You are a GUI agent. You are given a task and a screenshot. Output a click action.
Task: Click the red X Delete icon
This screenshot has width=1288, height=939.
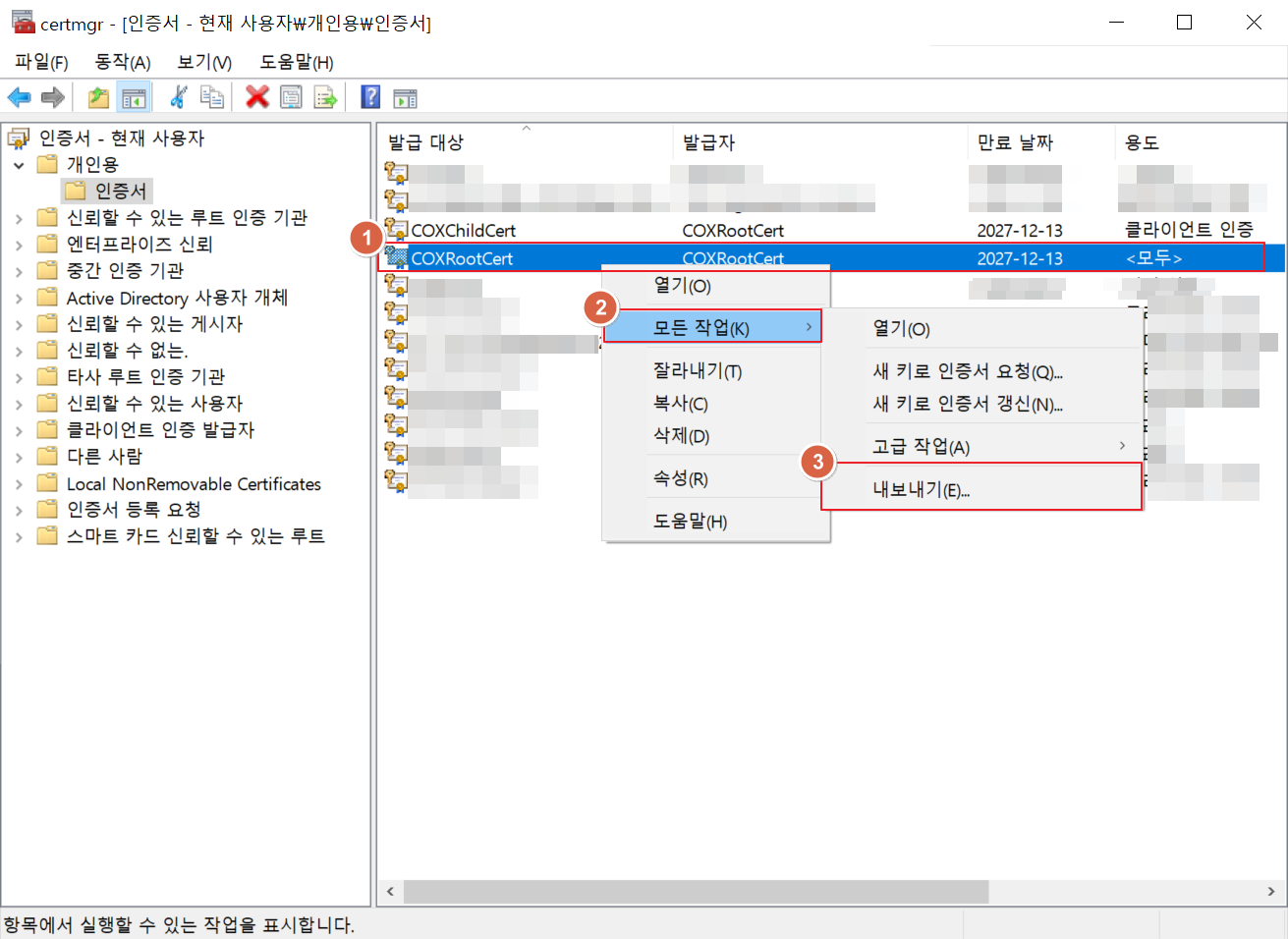257,97
